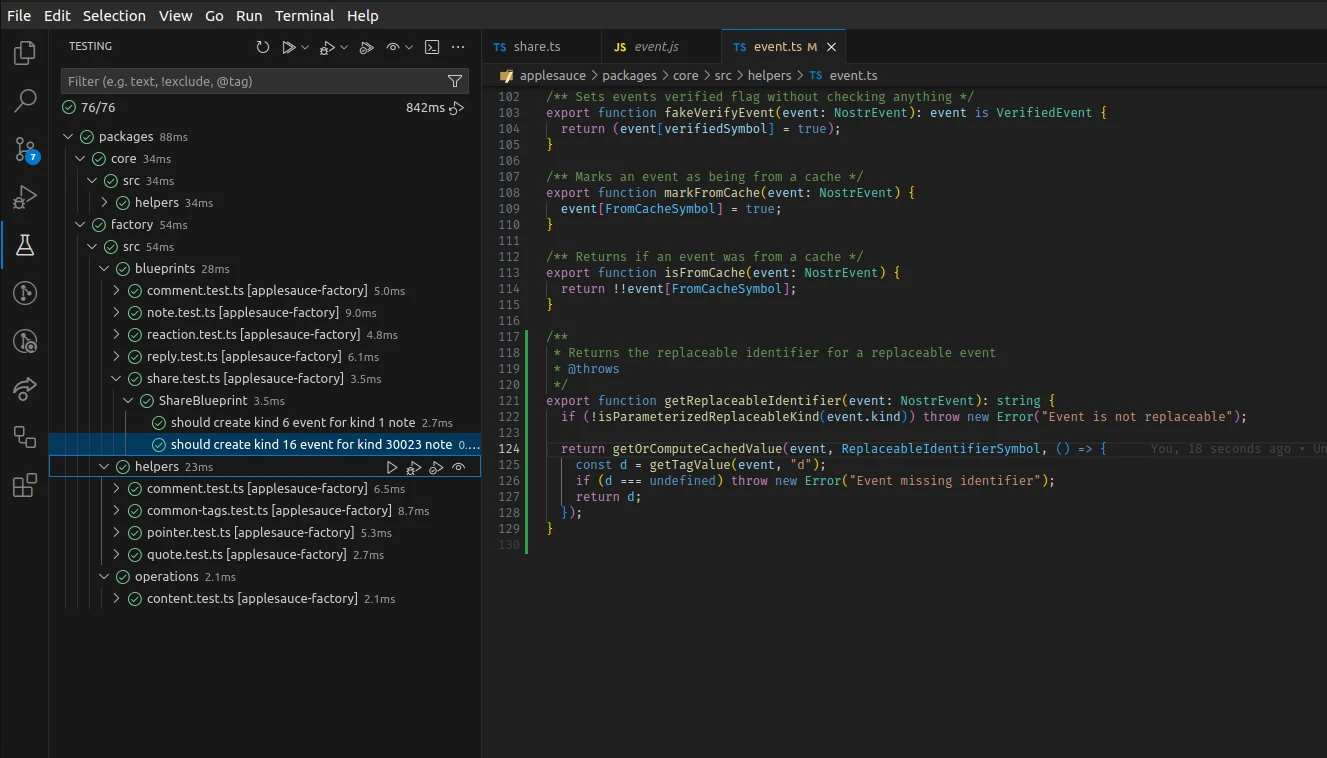This screenshot has height=758, width=1327.
Task: Expand comment.test.ts under blueprints
Action: [x=116, y=291]
